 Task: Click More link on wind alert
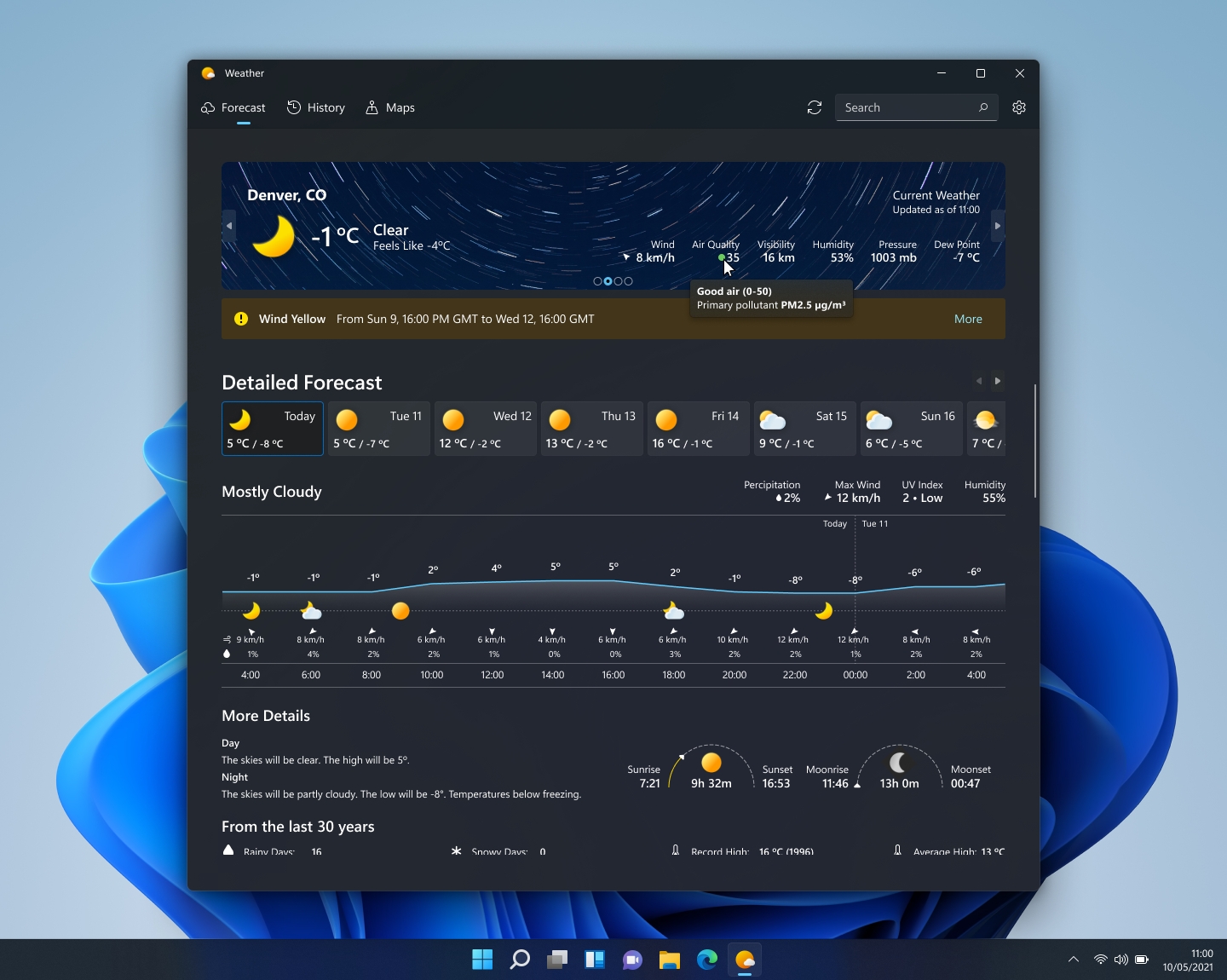coord(968,319)
